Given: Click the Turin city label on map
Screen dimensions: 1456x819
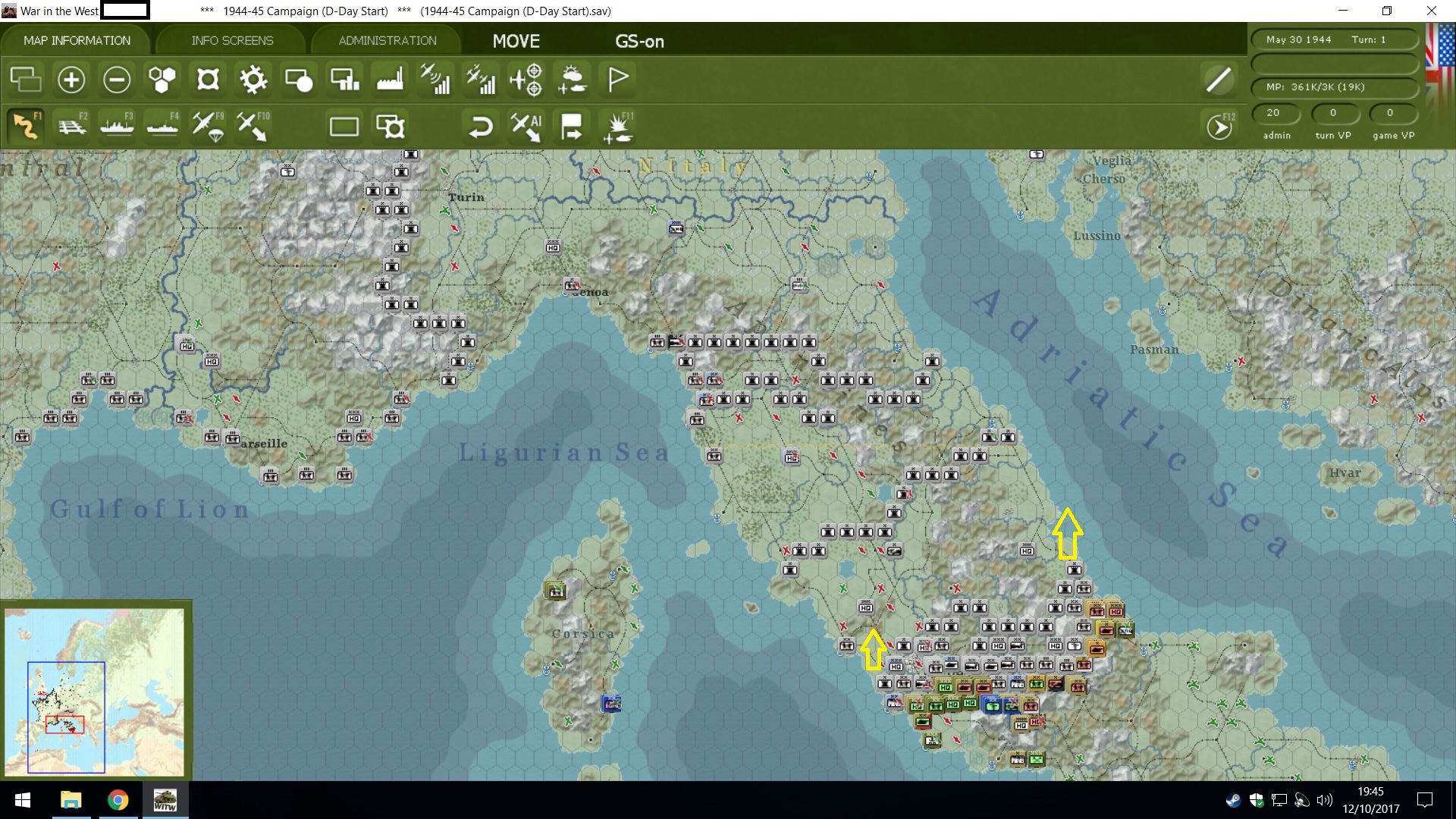Looking at the screenshot, I should point(466,197).
